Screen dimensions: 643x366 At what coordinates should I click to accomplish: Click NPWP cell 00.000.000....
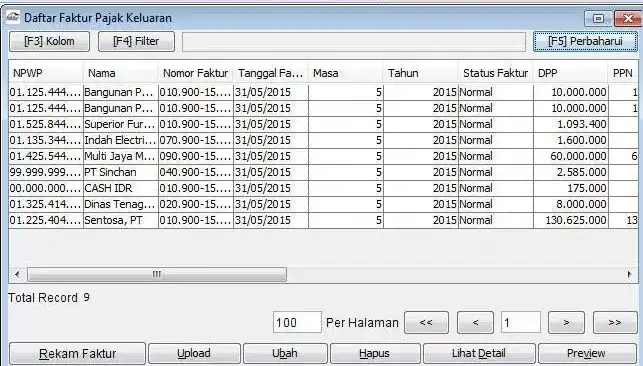click(46, 188)
